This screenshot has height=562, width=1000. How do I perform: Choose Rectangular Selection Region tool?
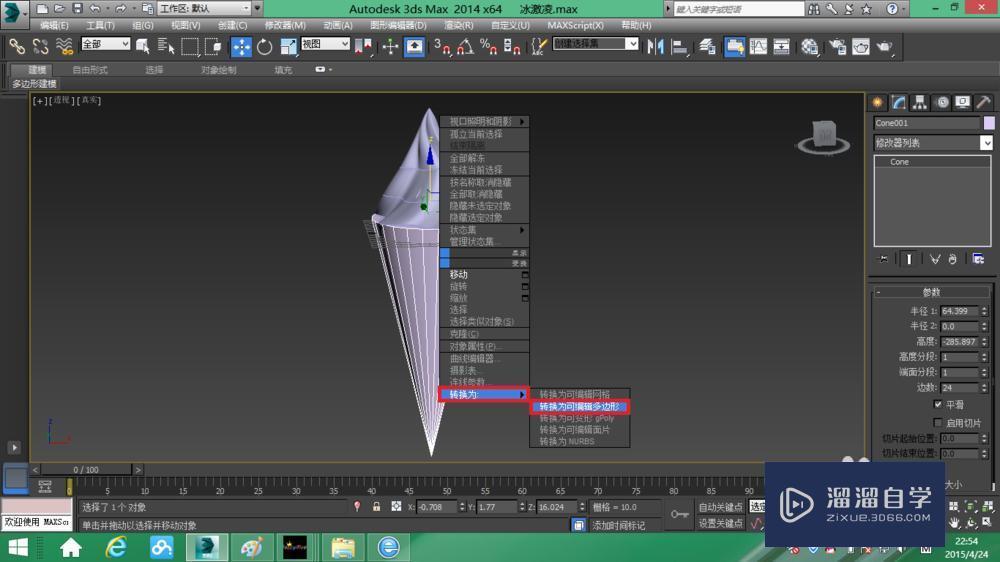coord(189,47)
